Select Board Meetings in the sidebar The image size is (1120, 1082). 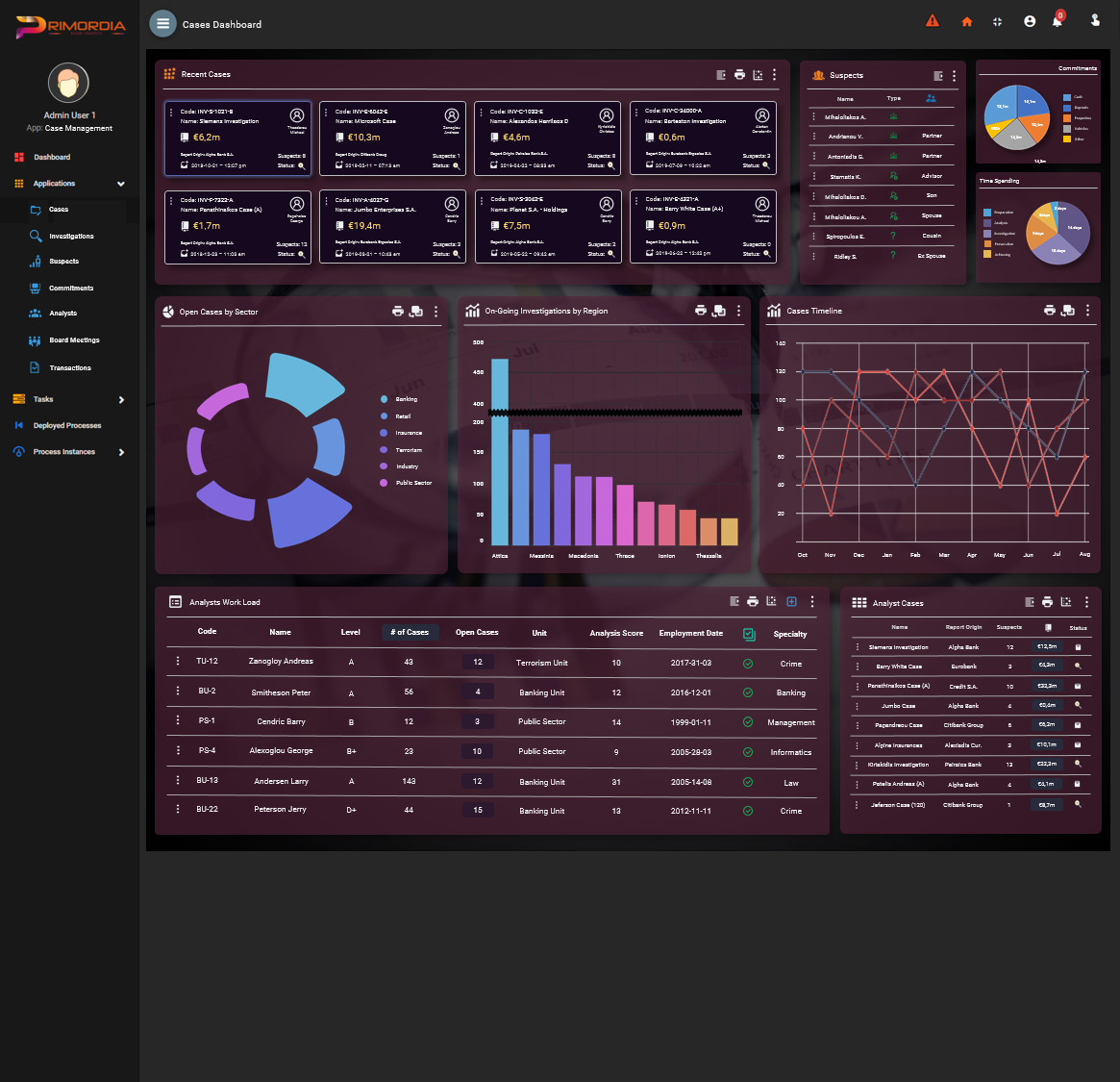coord(74,340)
